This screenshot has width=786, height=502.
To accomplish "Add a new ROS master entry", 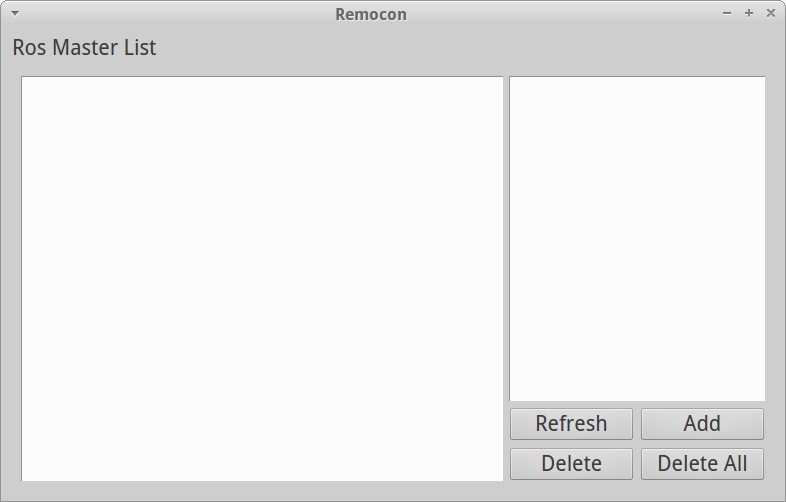I will (x=702, y=423).
